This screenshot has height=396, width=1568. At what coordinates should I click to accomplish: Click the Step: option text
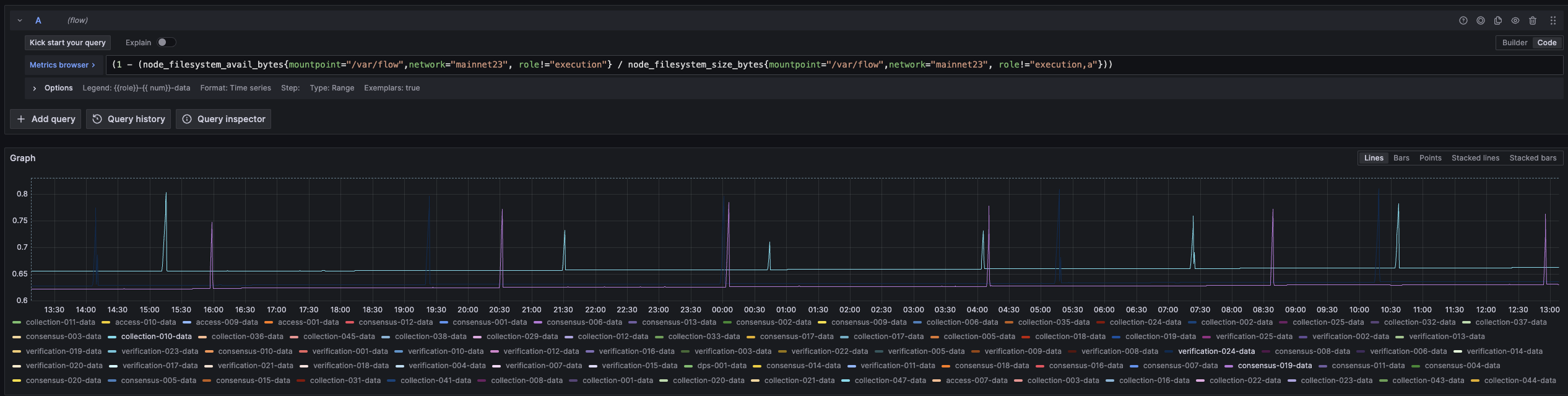pyautogui.click(x=290, y=88)
